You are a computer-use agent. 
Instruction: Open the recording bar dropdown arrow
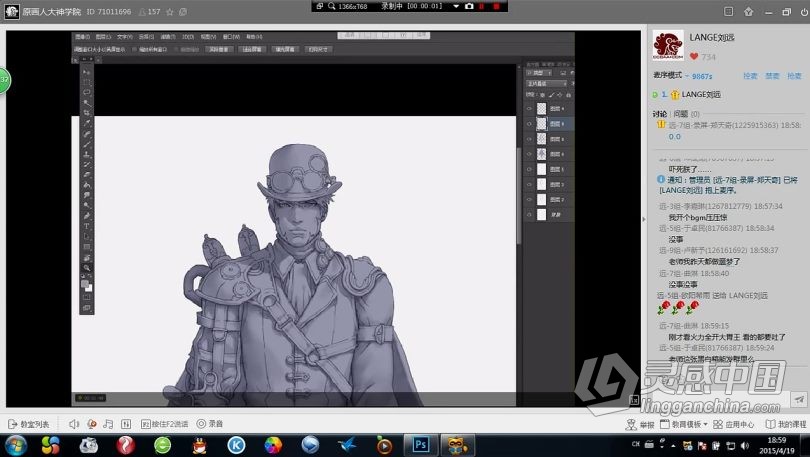pyautogui.click(x=456, y=6)
